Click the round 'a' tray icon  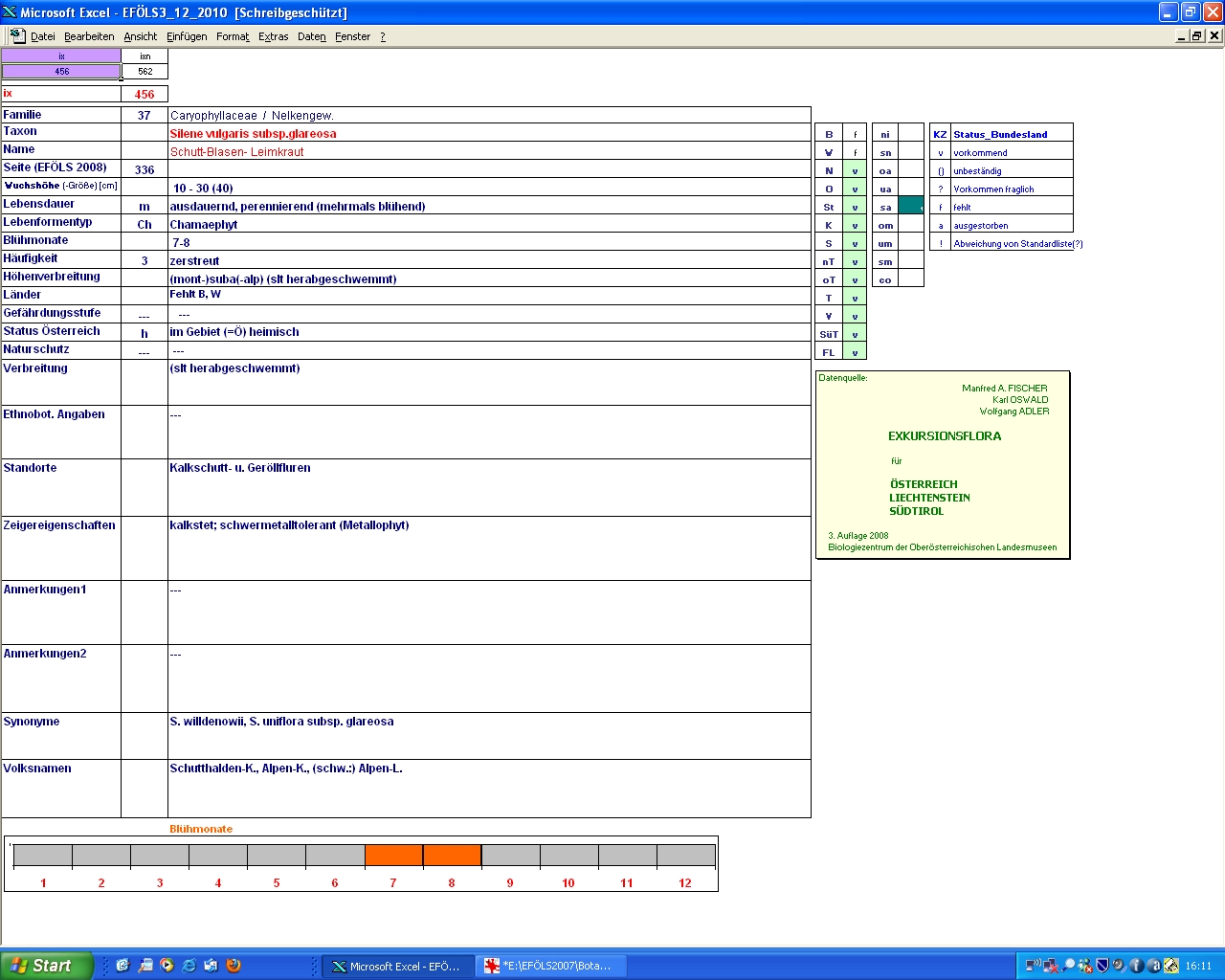tap(1154, 966)
